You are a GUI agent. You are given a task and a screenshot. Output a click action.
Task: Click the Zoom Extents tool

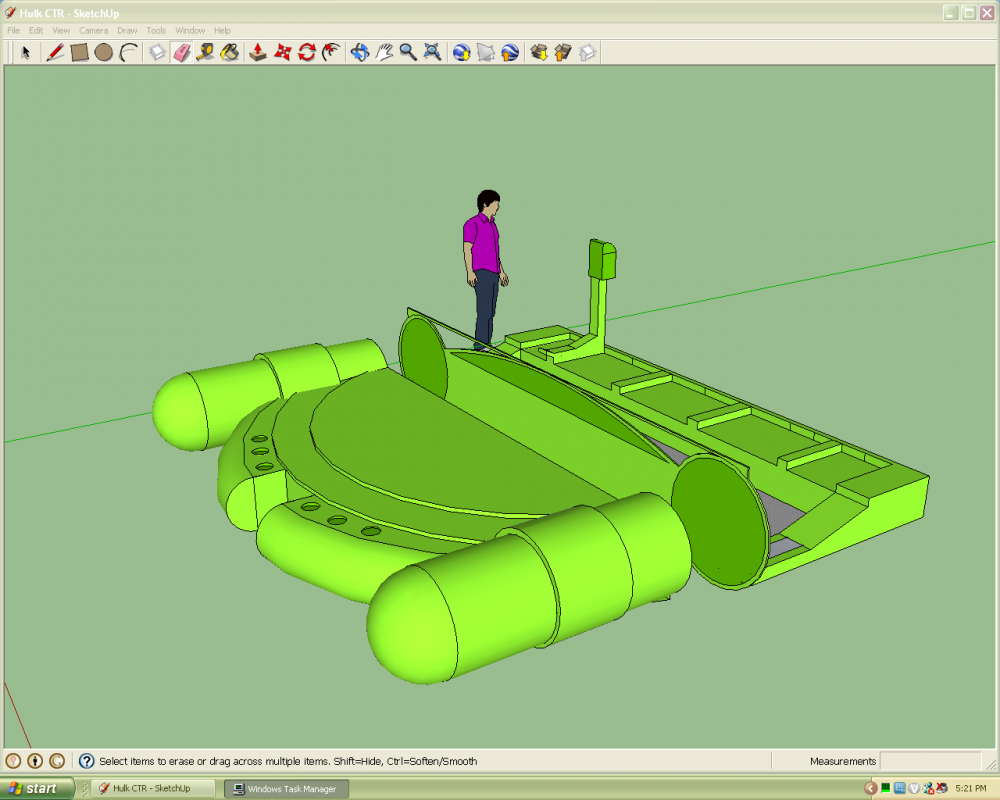click(433, 52)
